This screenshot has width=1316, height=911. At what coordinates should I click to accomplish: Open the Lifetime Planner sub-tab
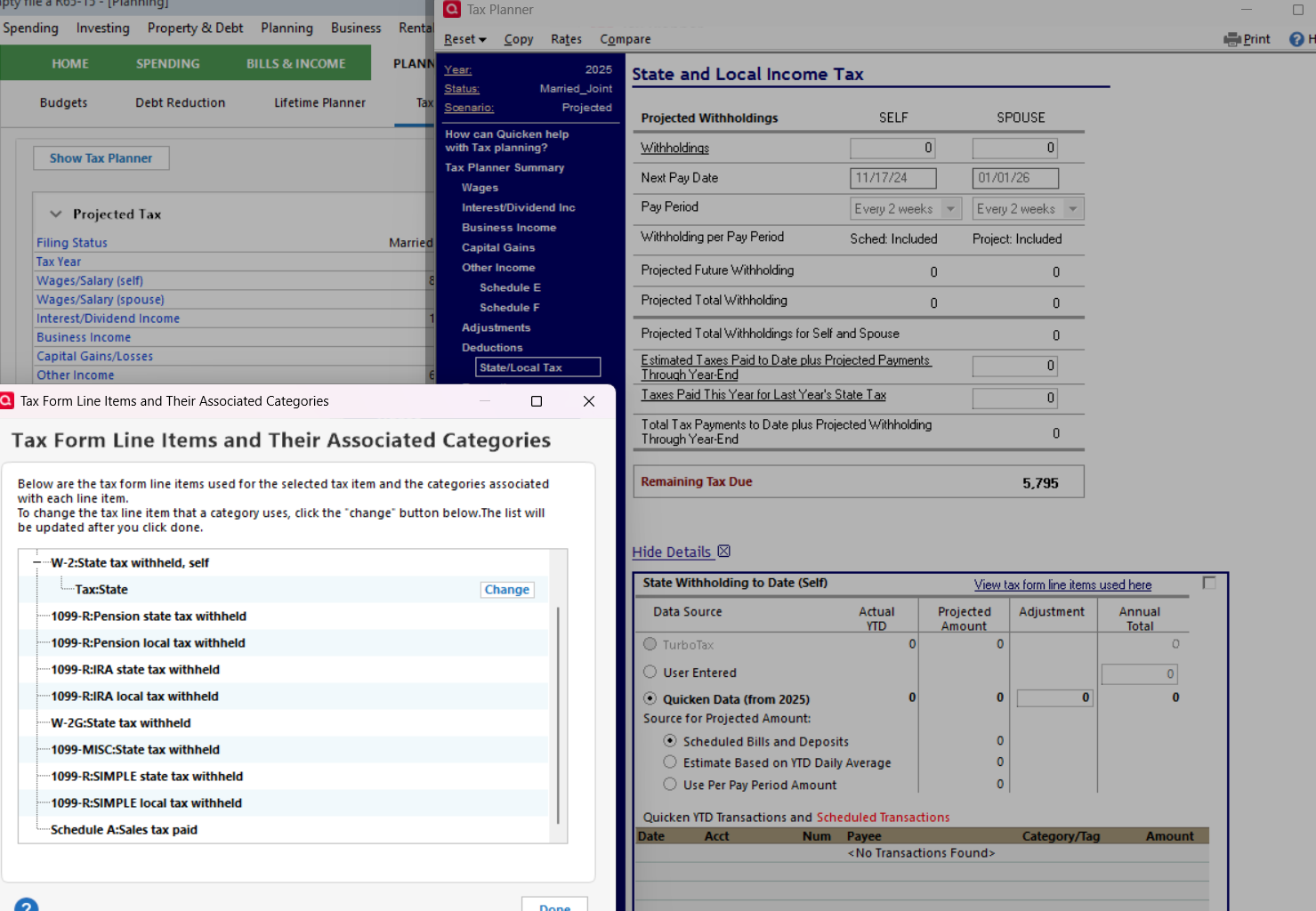[320, 103]
